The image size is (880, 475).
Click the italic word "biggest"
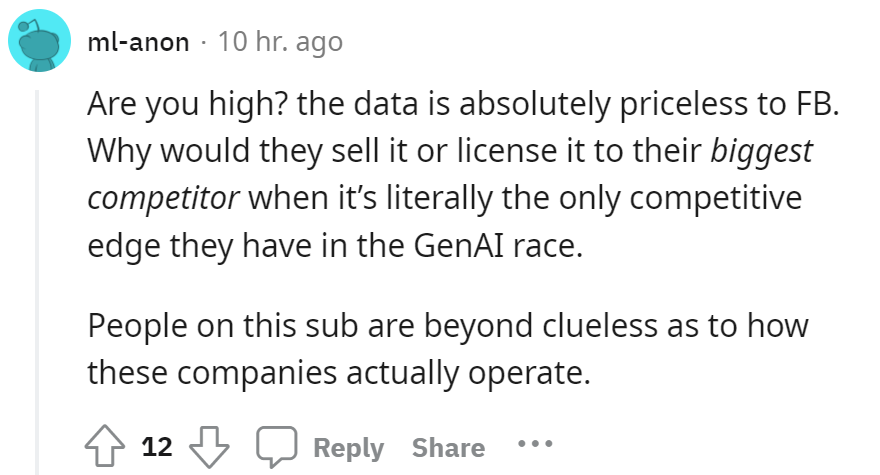click(761, 152)
